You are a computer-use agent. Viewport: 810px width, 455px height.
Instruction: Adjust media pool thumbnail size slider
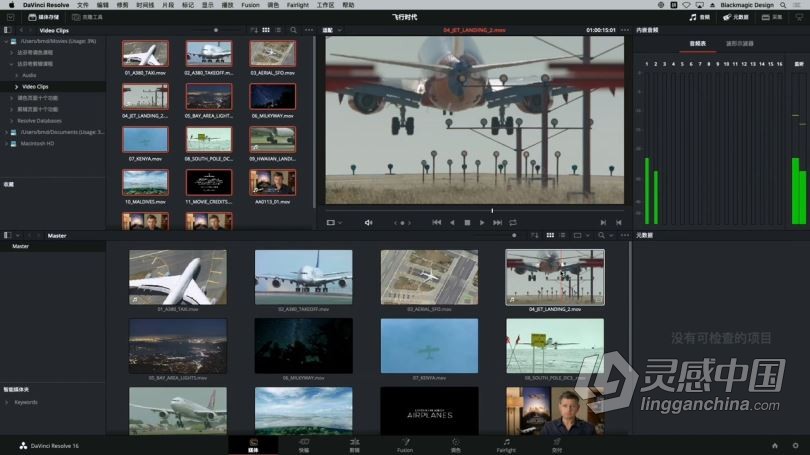pyautogui.click(x=514, y=235)
